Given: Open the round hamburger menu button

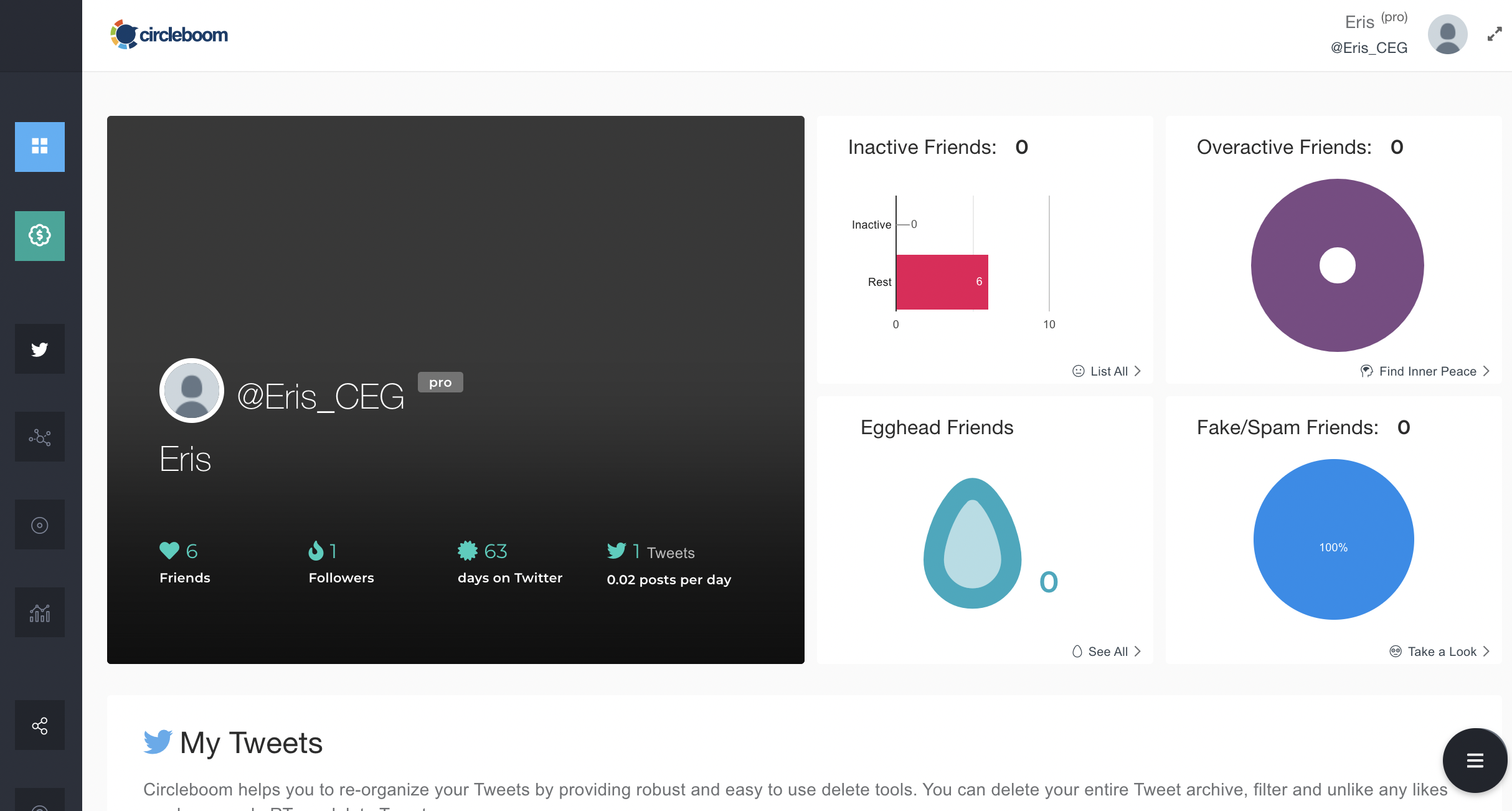Looking at the screenshot, I should click(1475, 760).
